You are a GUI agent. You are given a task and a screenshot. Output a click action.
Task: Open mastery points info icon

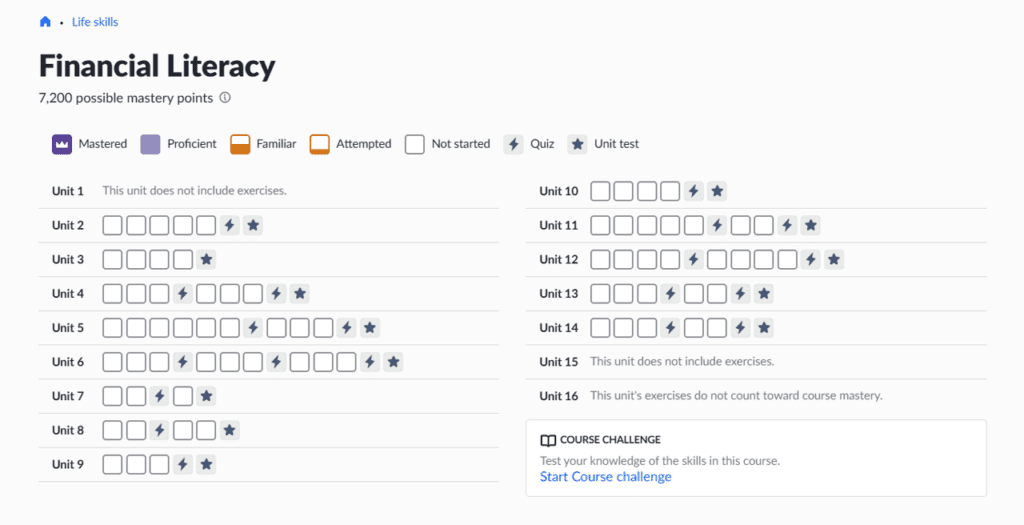[225, 98]
